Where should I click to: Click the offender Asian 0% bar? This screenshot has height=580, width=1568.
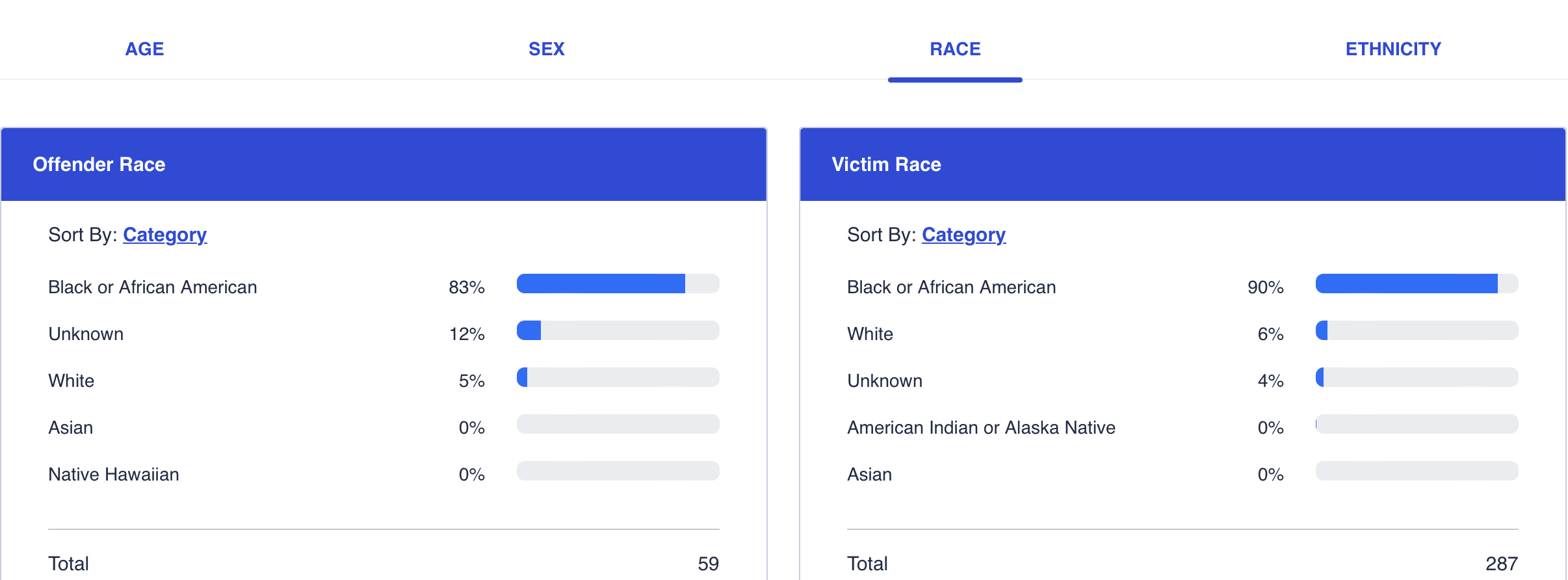pos(618,424)
